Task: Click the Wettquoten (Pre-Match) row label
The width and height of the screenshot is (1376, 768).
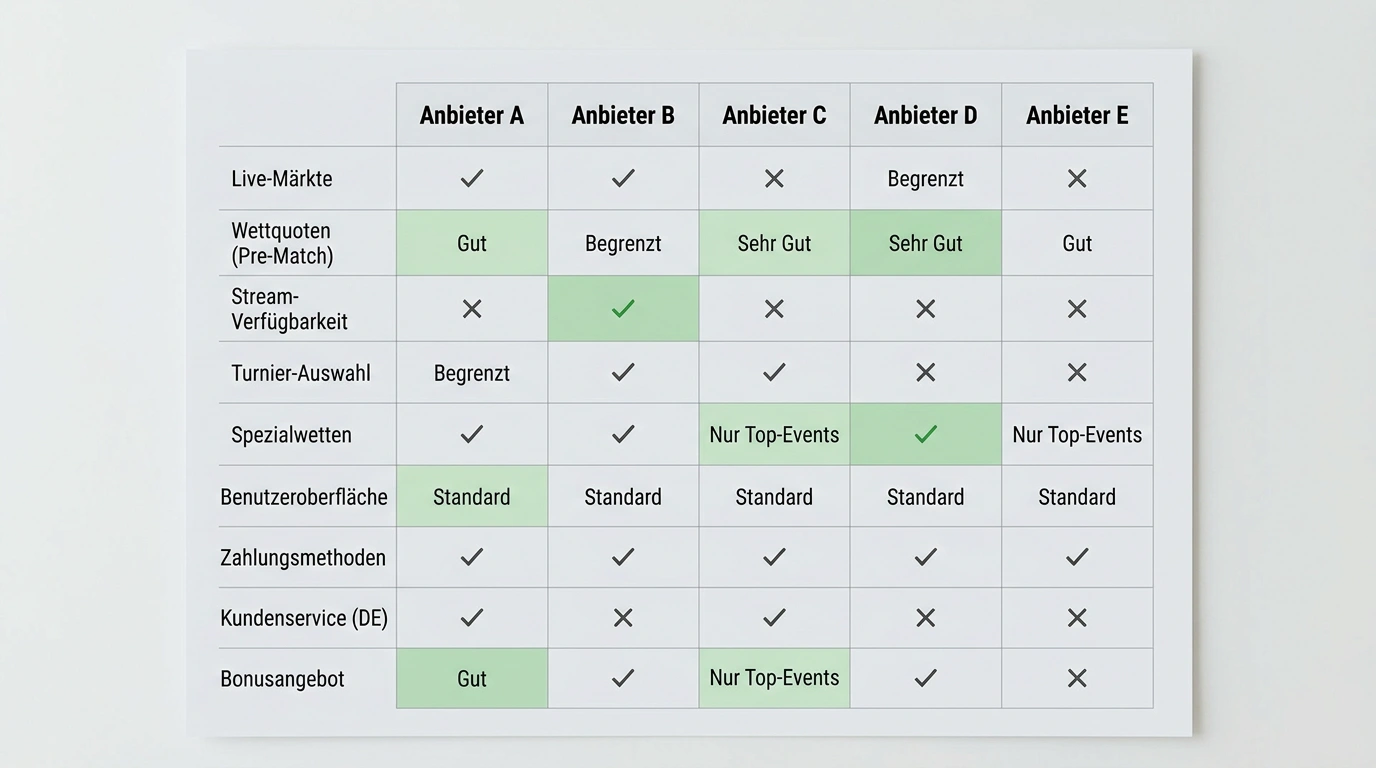Action: point(282,243)
